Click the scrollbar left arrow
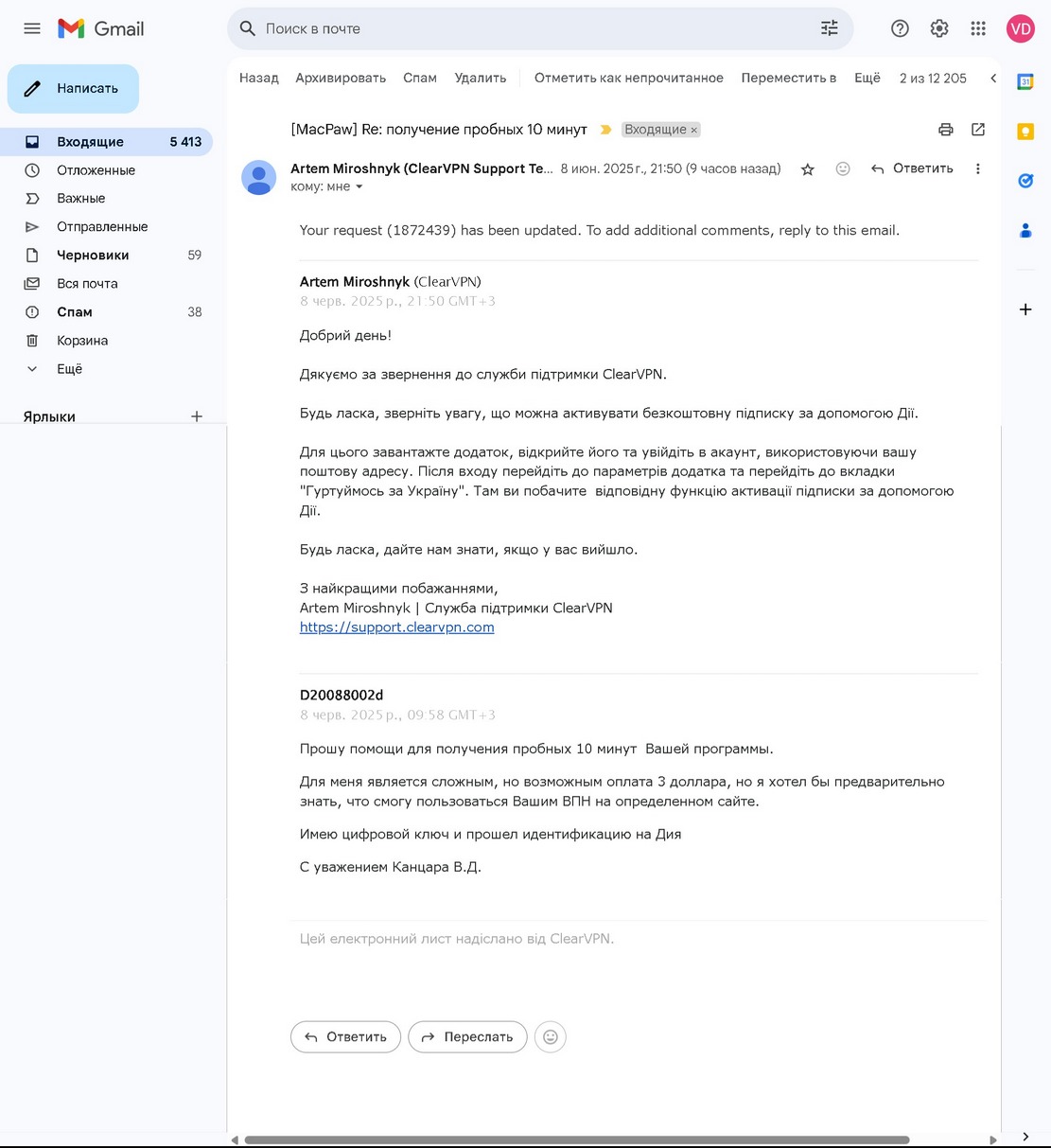Screen dimensions: 1051x1148 (235, 1139)
